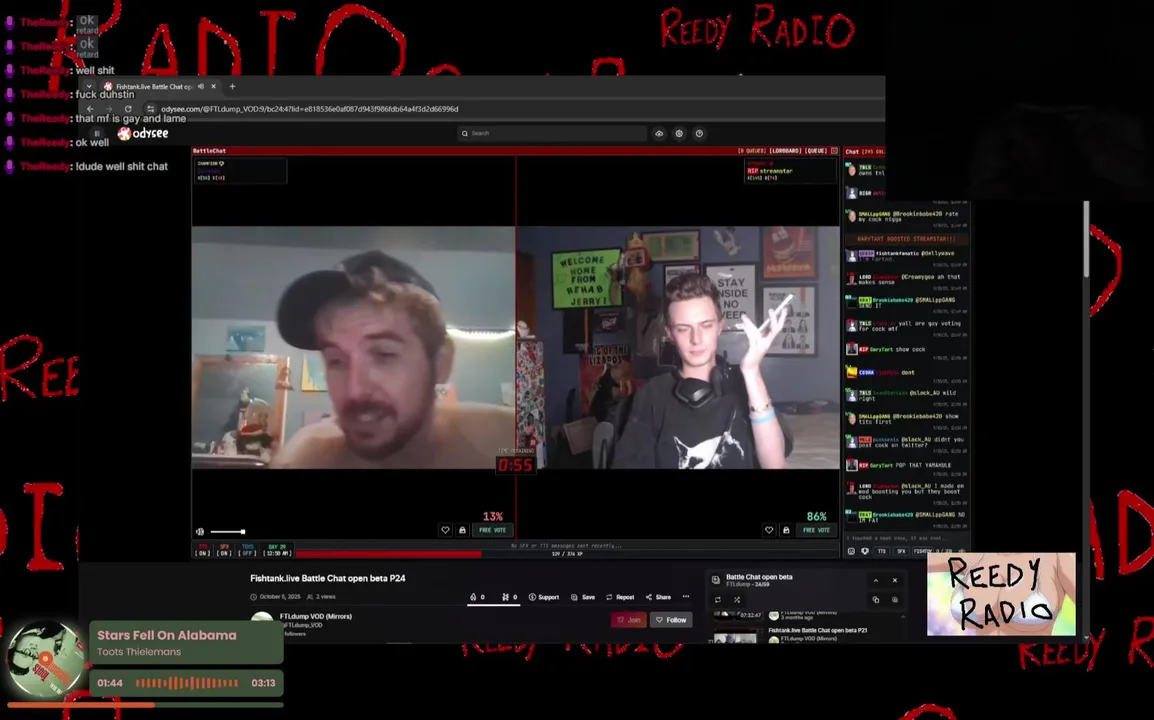The height and width of the screenshot is (720, 1154).
Task: Click the medal icon in chat input bar
Action: (865, 551)
